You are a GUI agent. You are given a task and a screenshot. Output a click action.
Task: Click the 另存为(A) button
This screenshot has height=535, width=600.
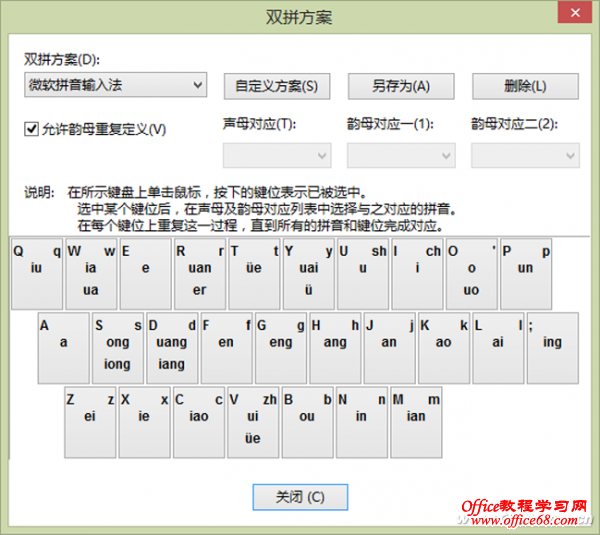401,86
